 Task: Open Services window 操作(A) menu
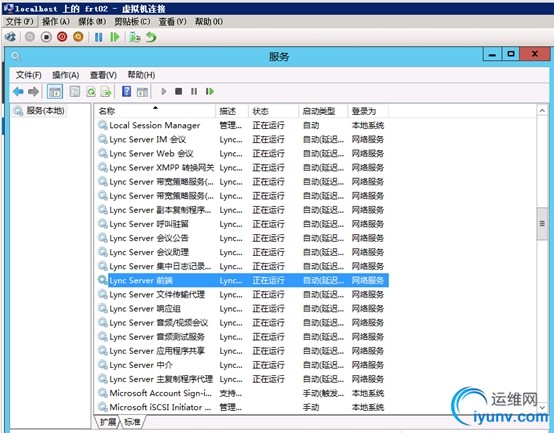pos(65,75)
